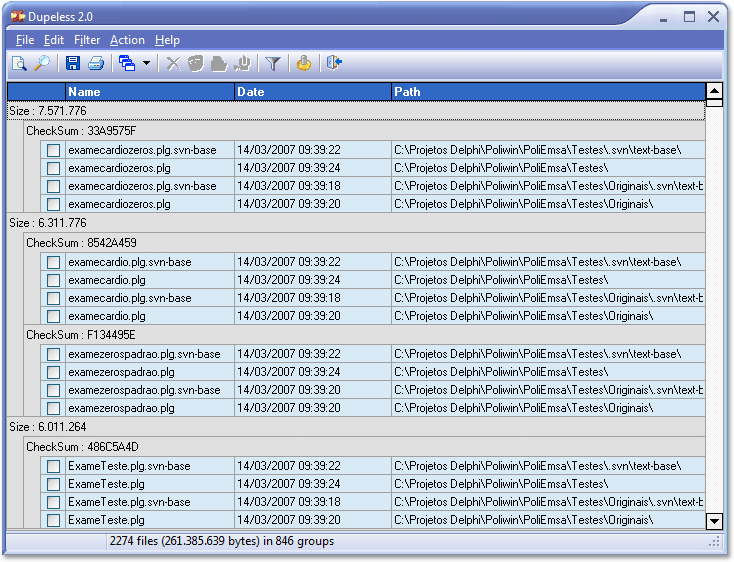The height and width of the screenshot is (562, 734).
Task: Sort by the Name column header
Action: tap(150, 92)
